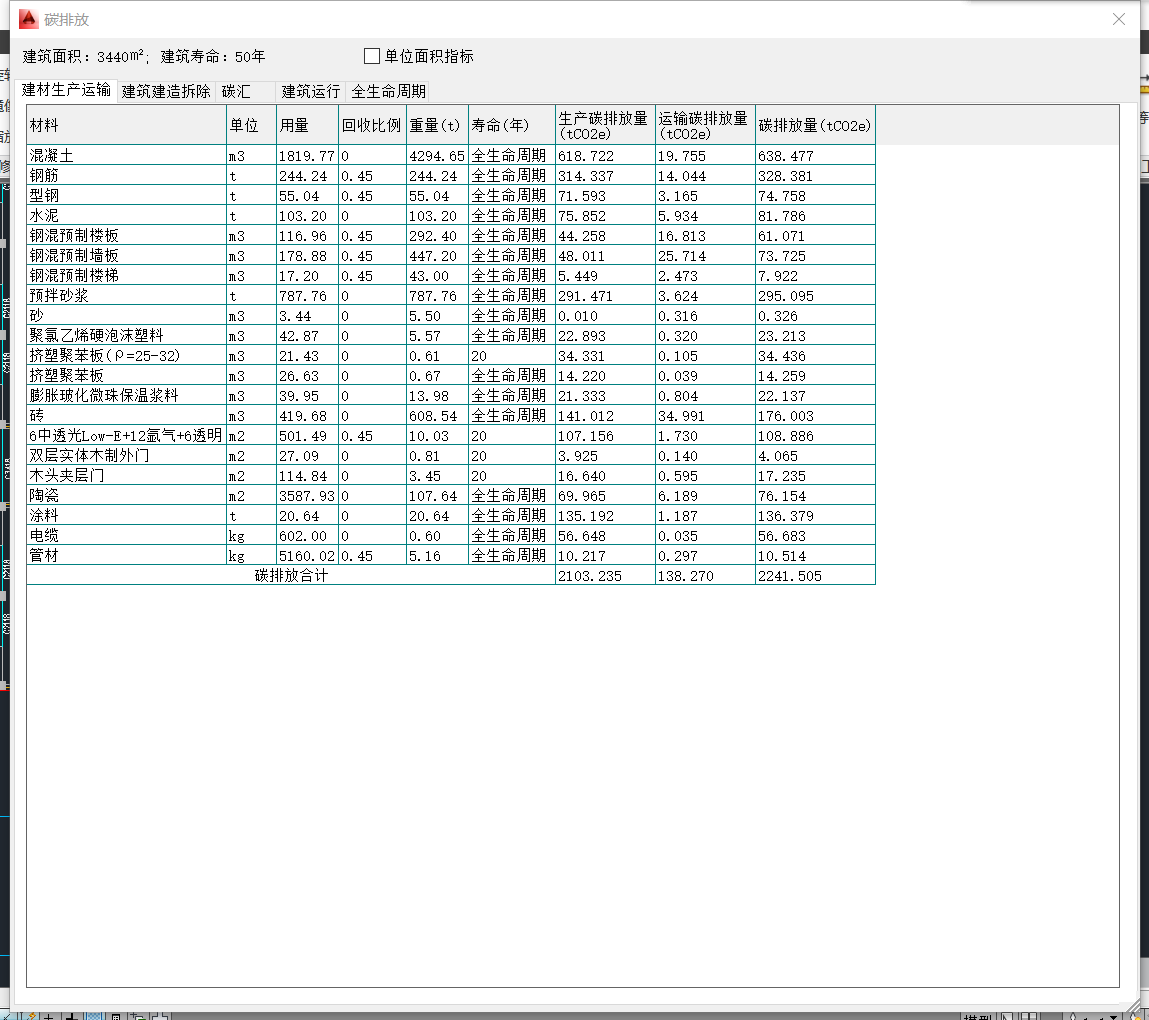This screenshot has height=1020, width=1149.
Task: Go to the 建筑运行 tab
Action: click(x=311, y=91)
